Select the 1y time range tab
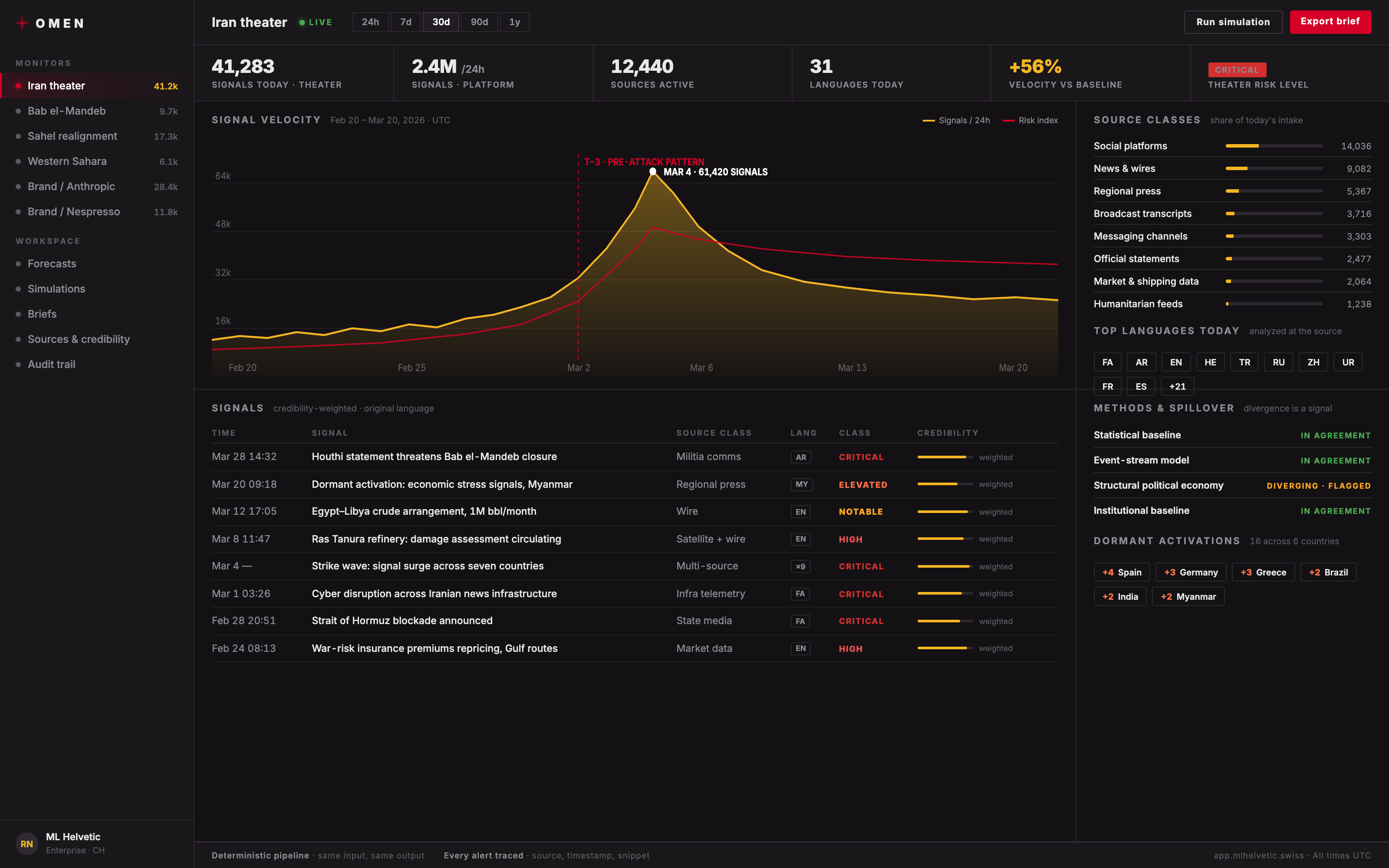 pyautogui.click(x=514, y=22)
